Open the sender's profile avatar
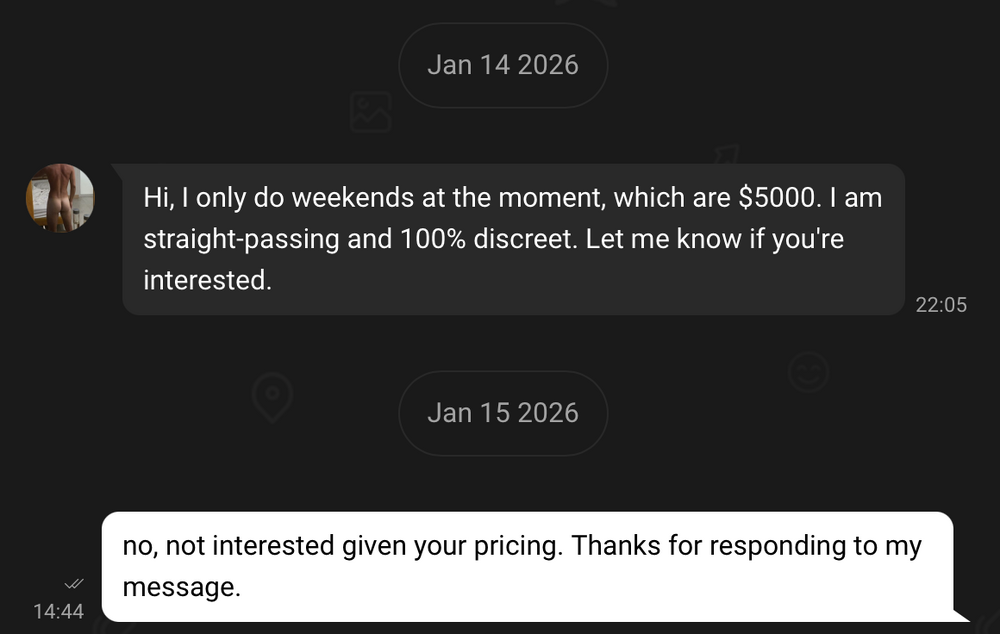1000x634 pixels. pos(60,198)
